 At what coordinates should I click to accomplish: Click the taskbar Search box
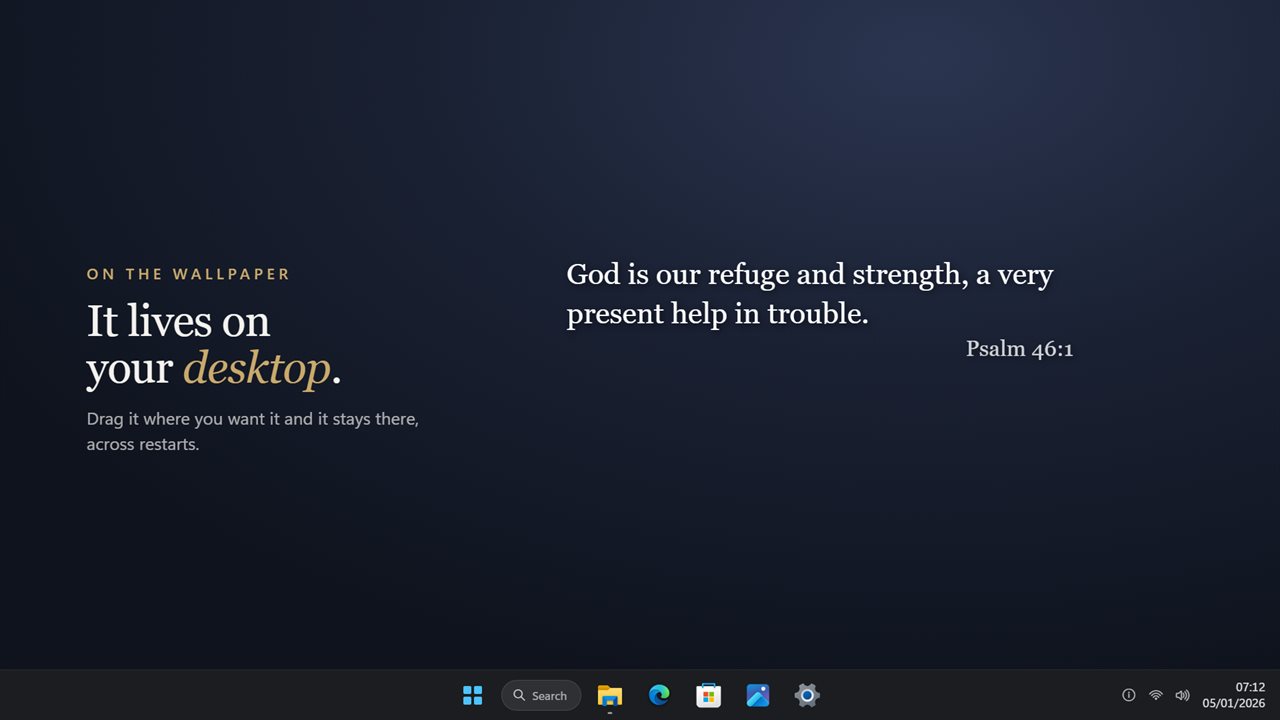click(541, 695)
